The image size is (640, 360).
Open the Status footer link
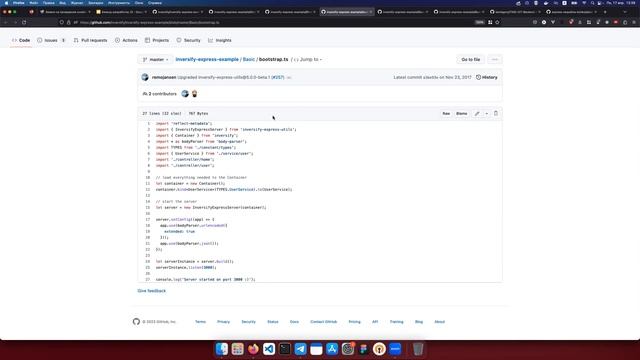[x=273, y=322]
